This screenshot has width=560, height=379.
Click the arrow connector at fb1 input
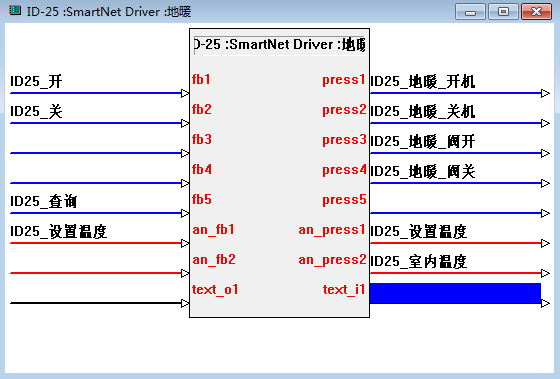(x=185, y=93)
